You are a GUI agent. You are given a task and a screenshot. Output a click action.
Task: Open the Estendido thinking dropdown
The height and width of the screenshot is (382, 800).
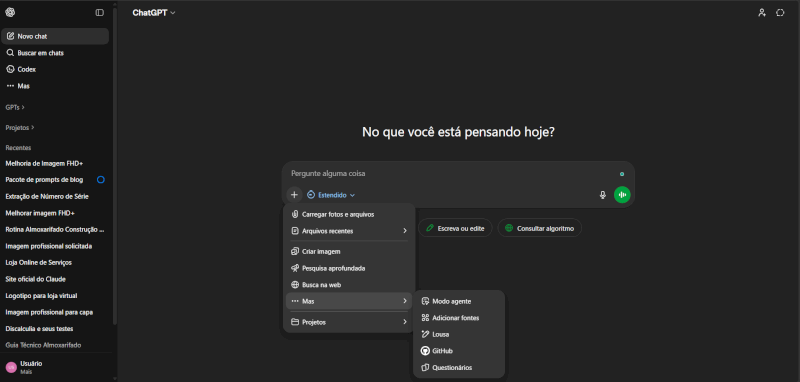pyautogui.click(x=331, y=195)
